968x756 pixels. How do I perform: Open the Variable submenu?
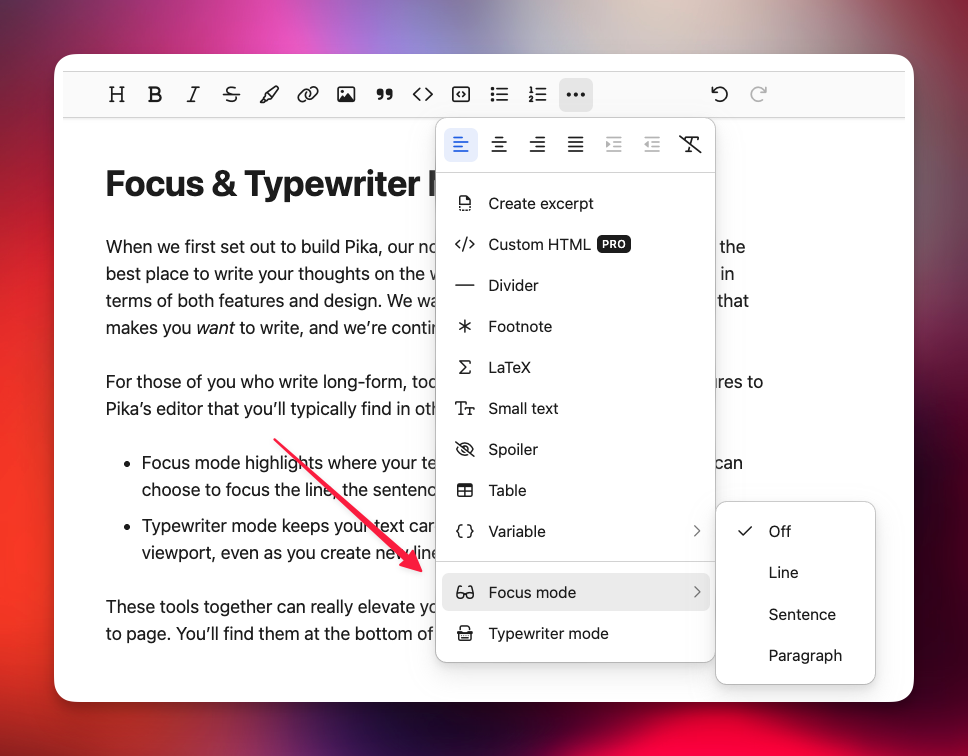coord(575,531)
